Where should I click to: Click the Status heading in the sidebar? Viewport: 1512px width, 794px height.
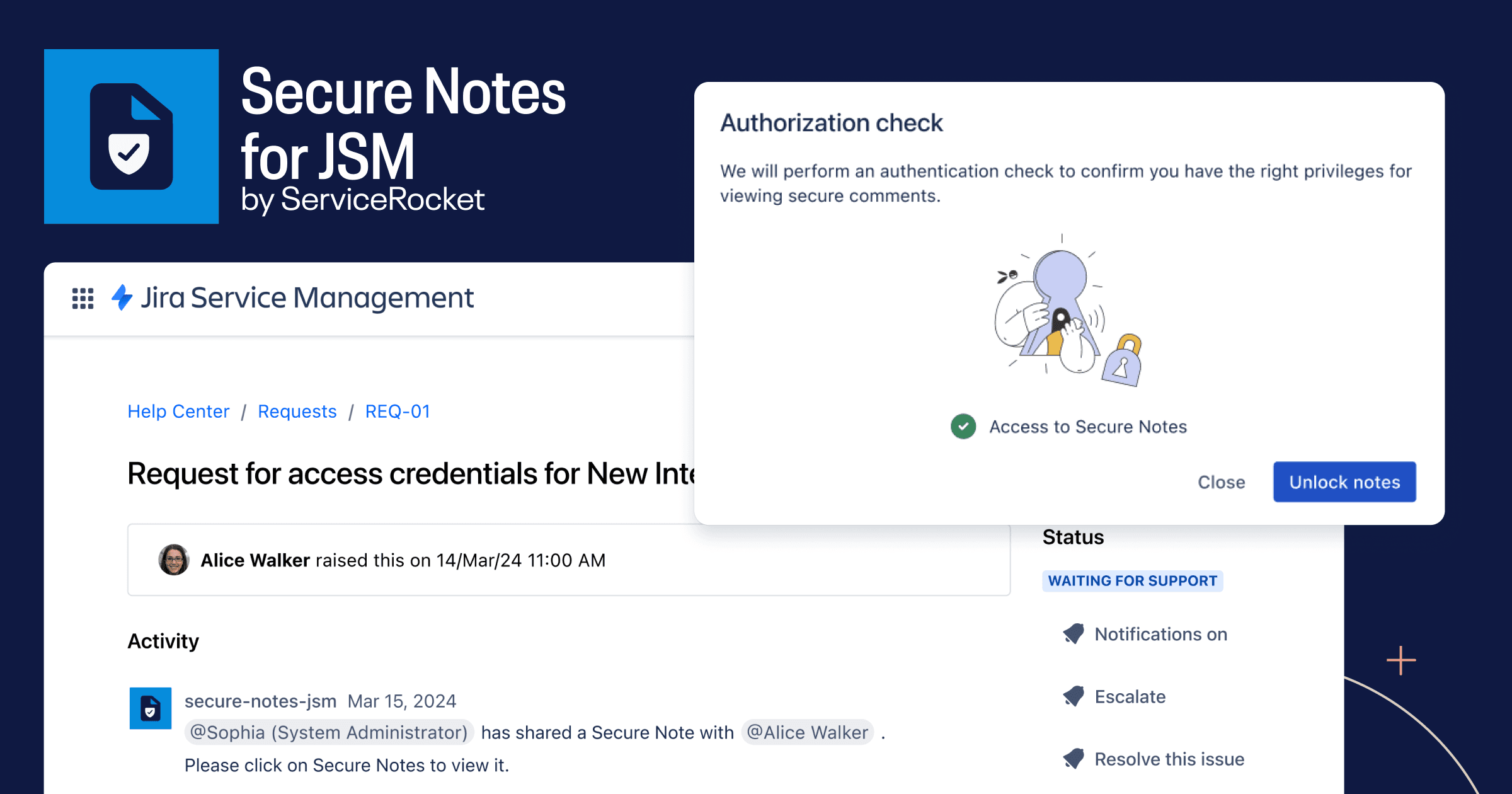[1073, 537]
